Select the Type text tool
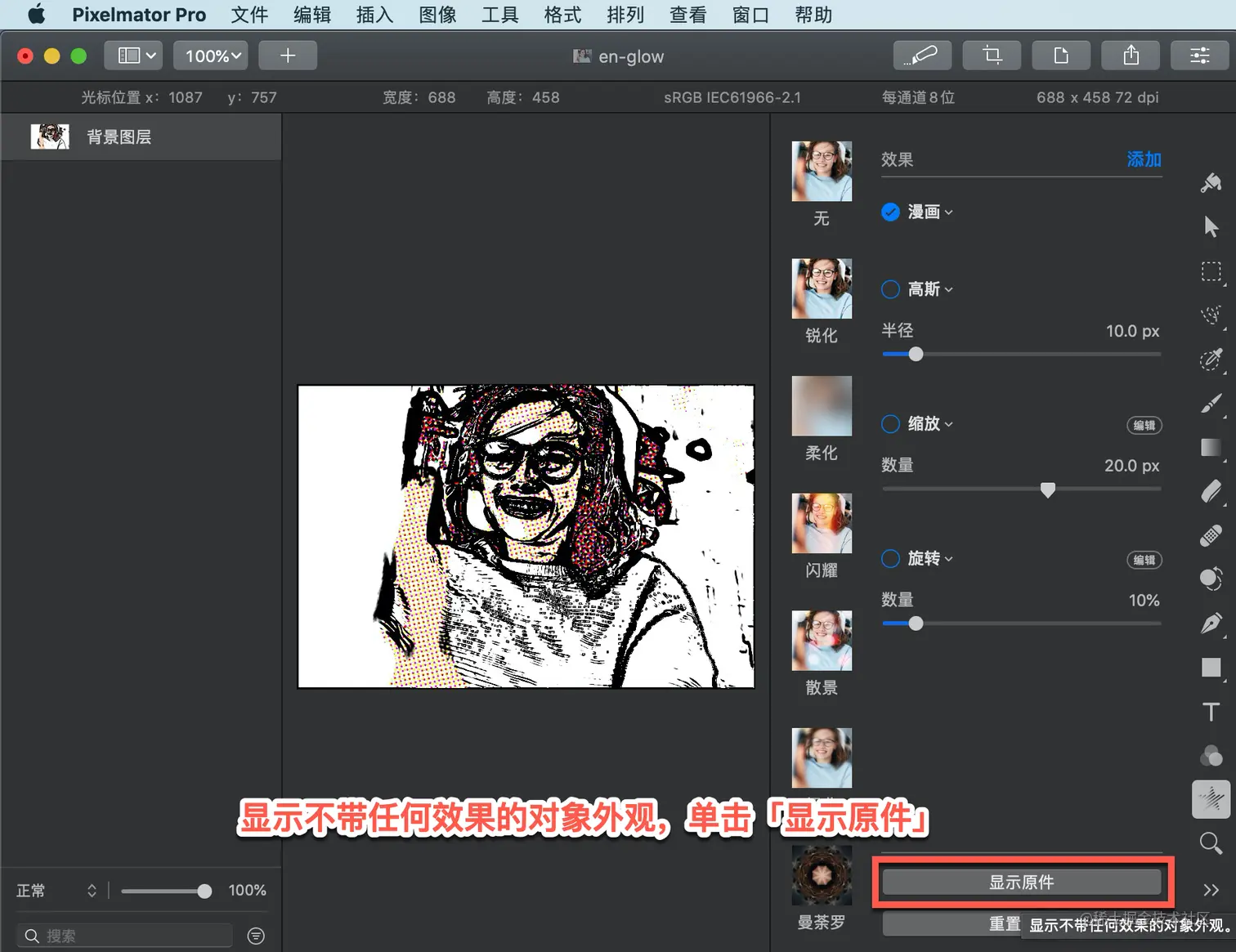1236x952 pixels. click(x=1211, y=712)
